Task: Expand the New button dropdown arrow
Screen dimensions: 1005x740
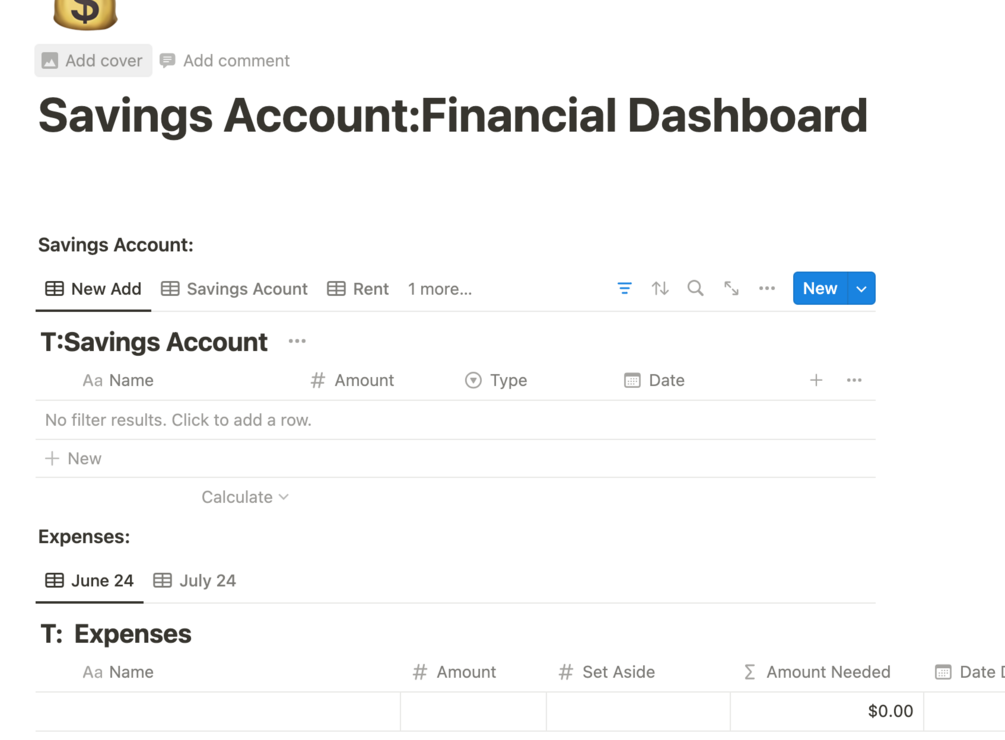Action: 861,289
